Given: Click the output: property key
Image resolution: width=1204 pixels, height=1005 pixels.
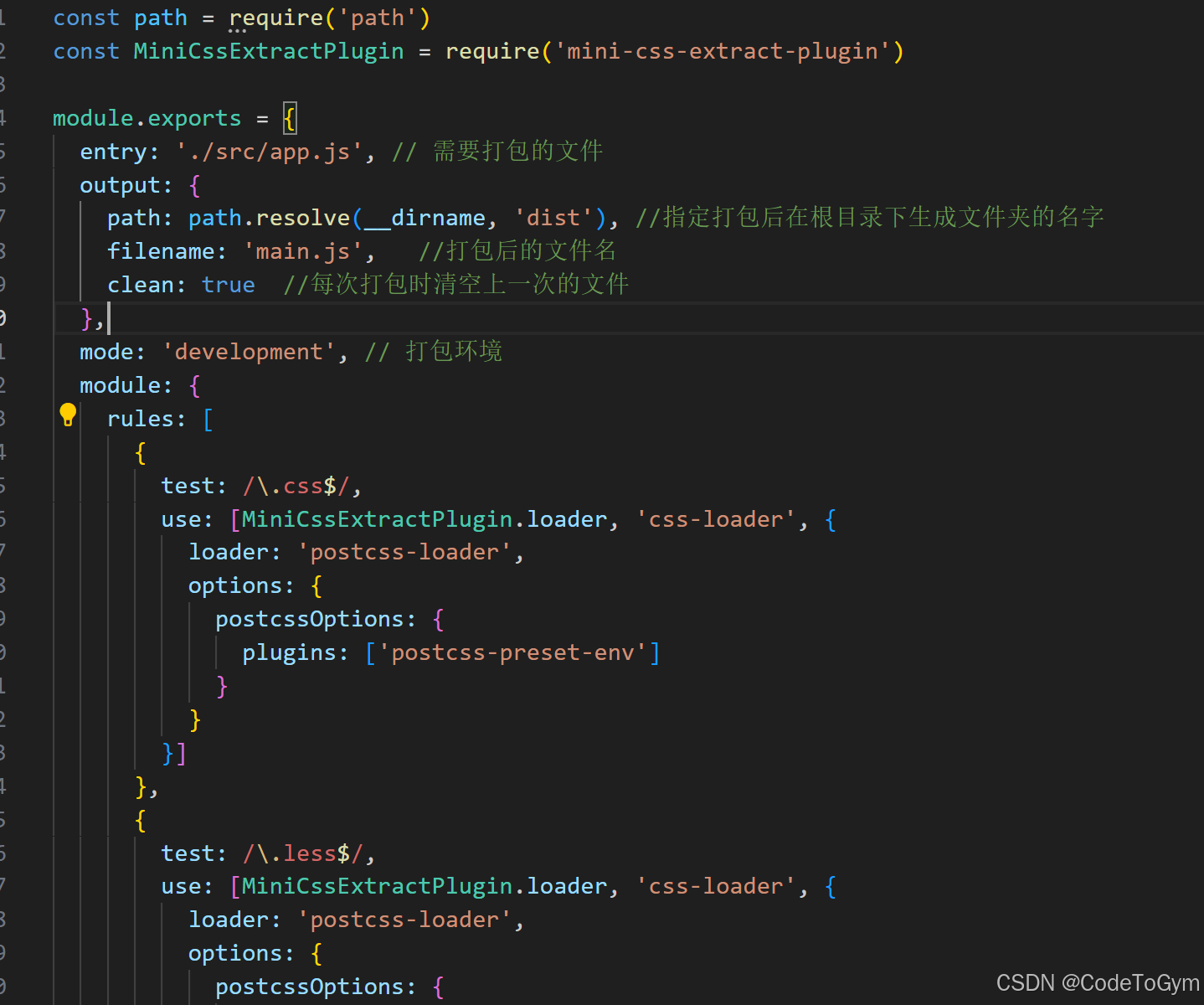Looking at the screenshot, I should pyautogui.click(x=126, y=185).
